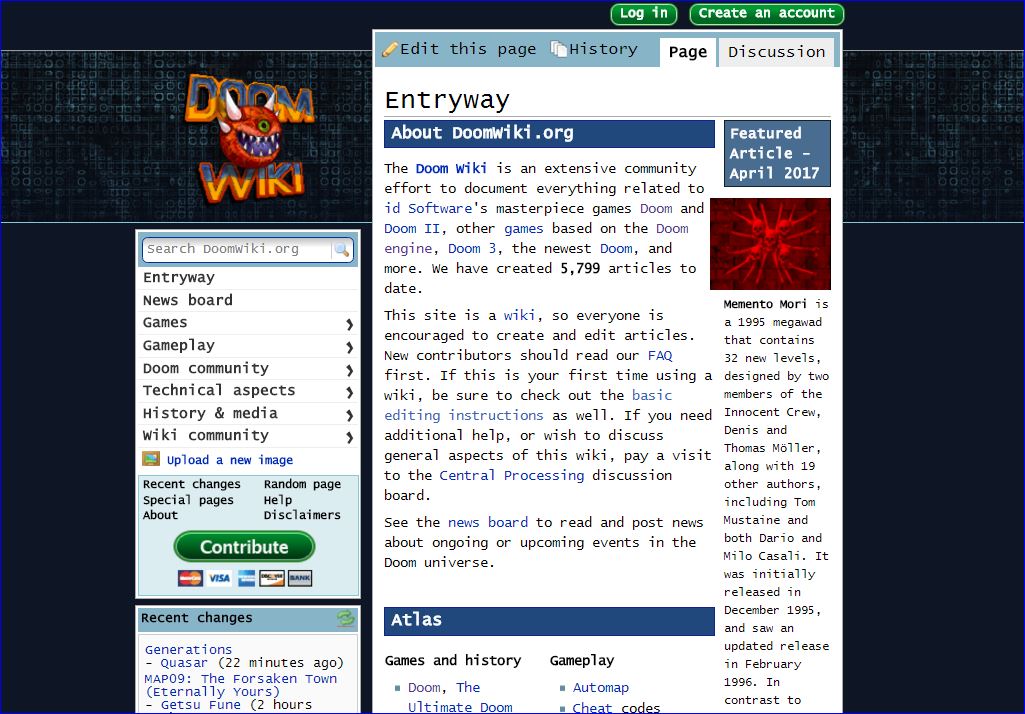Click the Doom Wiki cacodemon logo

click(249, 137)
